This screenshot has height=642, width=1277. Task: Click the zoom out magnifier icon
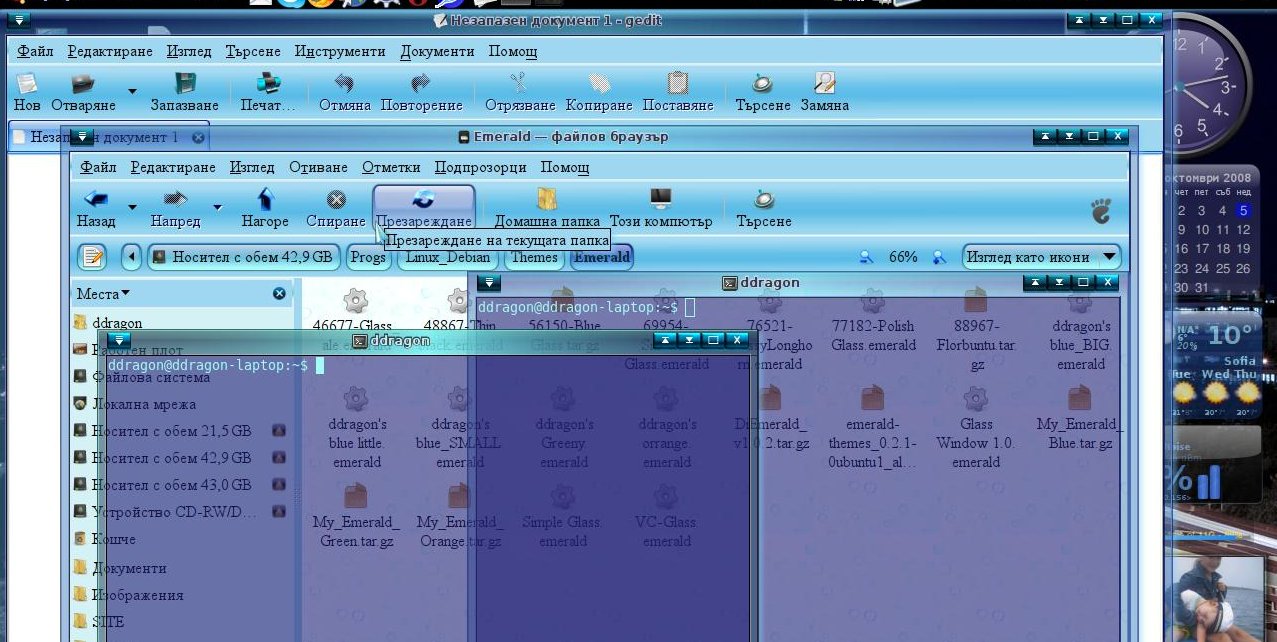[866, 257]
